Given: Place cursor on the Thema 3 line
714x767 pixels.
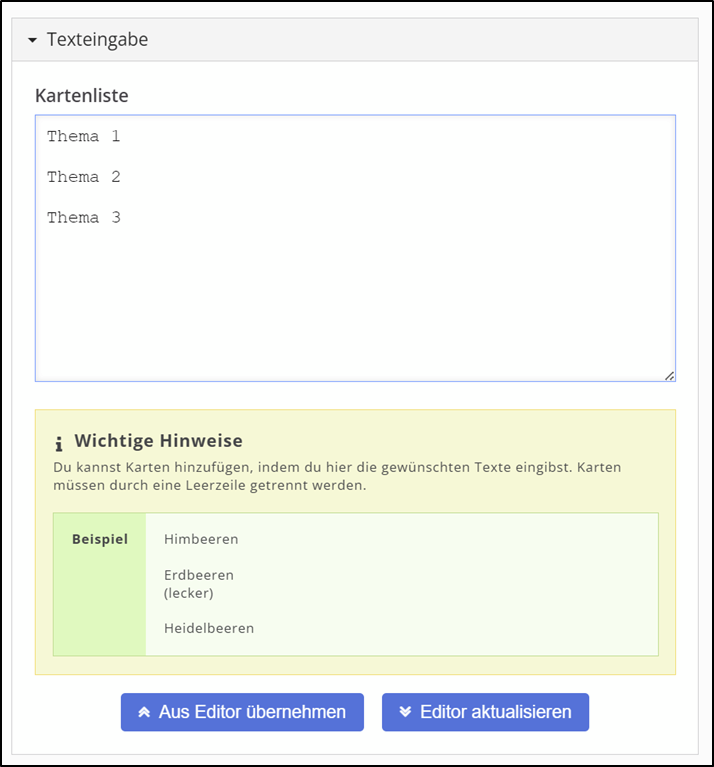Looking at the screenshot, I should click(x=83, y=217).
